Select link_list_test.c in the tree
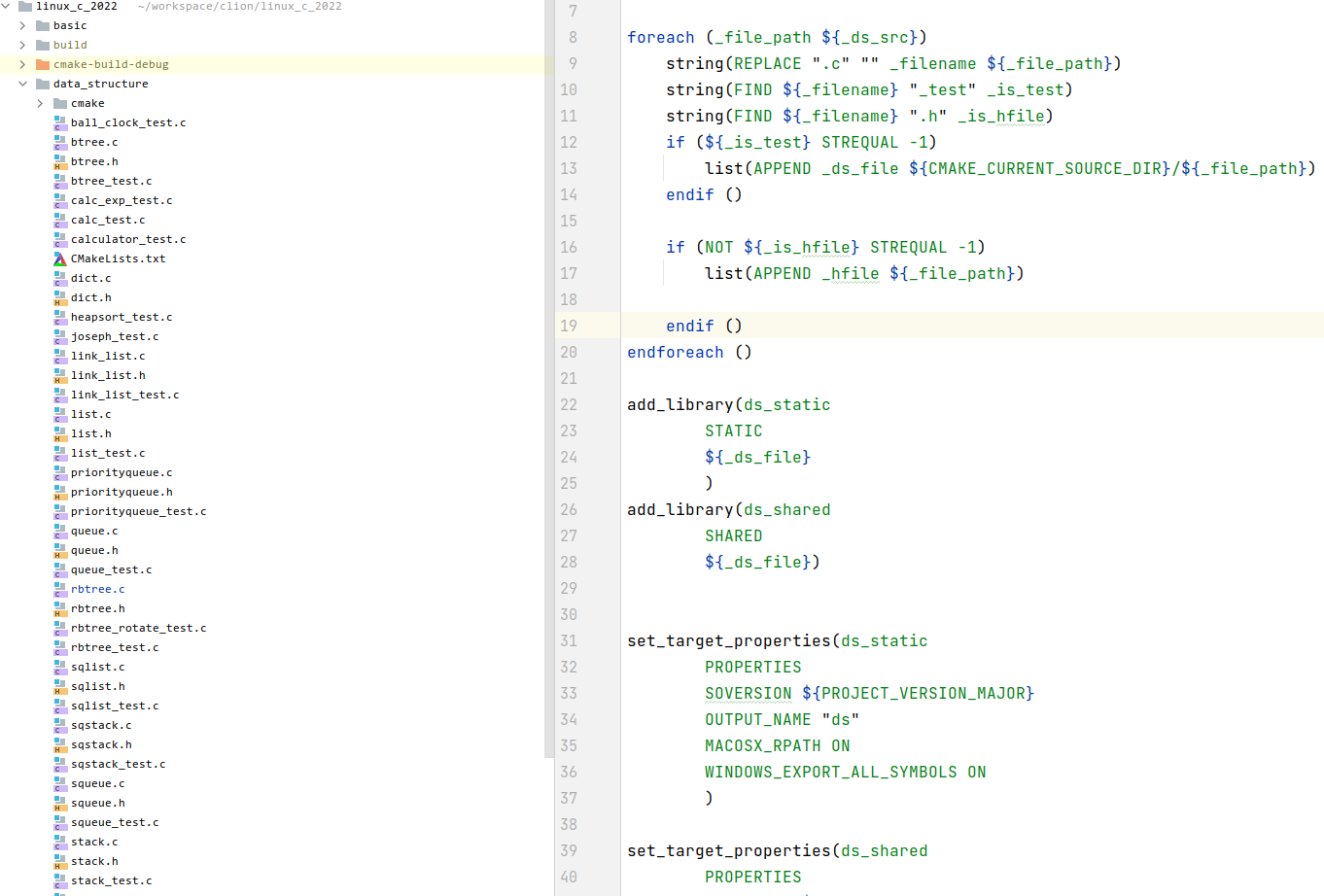Screen dimensions: 1324x896 pos(124,395)
